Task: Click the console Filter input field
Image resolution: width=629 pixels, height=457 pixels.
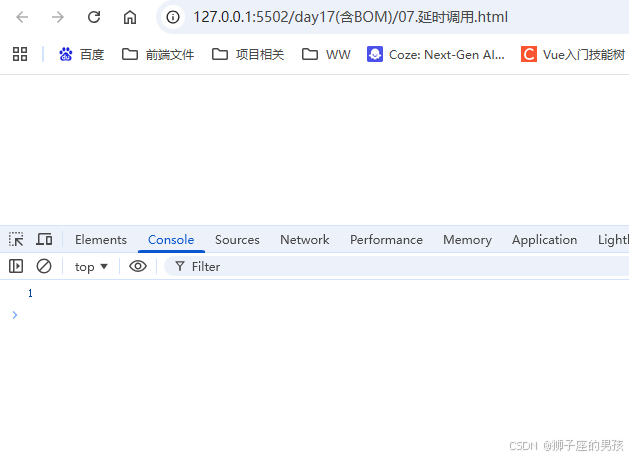Action: [x=397, y=266]
